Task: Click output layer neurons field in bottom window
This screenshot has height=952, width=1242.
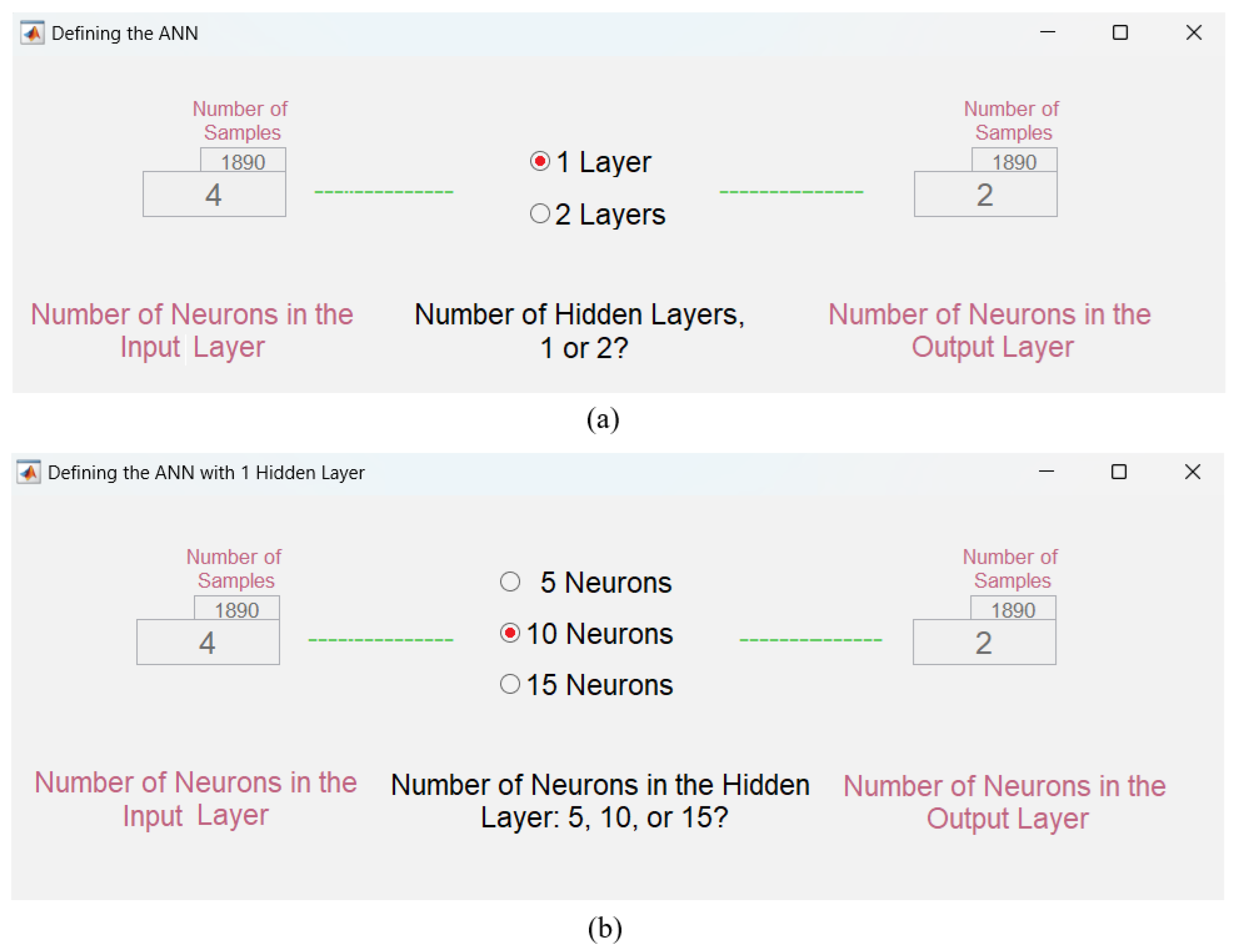Action: coord(984,642)
